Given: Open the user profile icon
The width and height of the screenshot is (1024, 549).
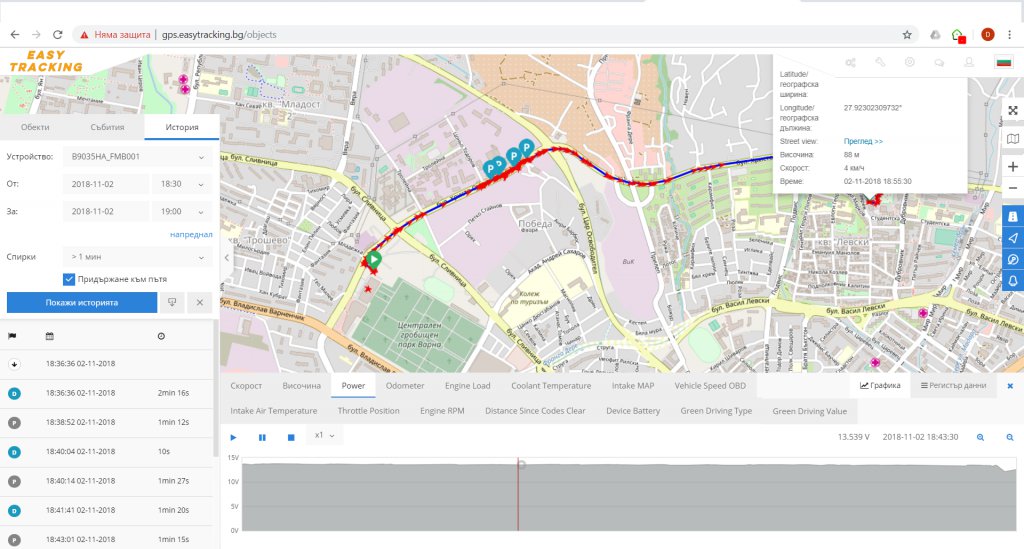Looking at the screenshot, I should click(969, 63).
